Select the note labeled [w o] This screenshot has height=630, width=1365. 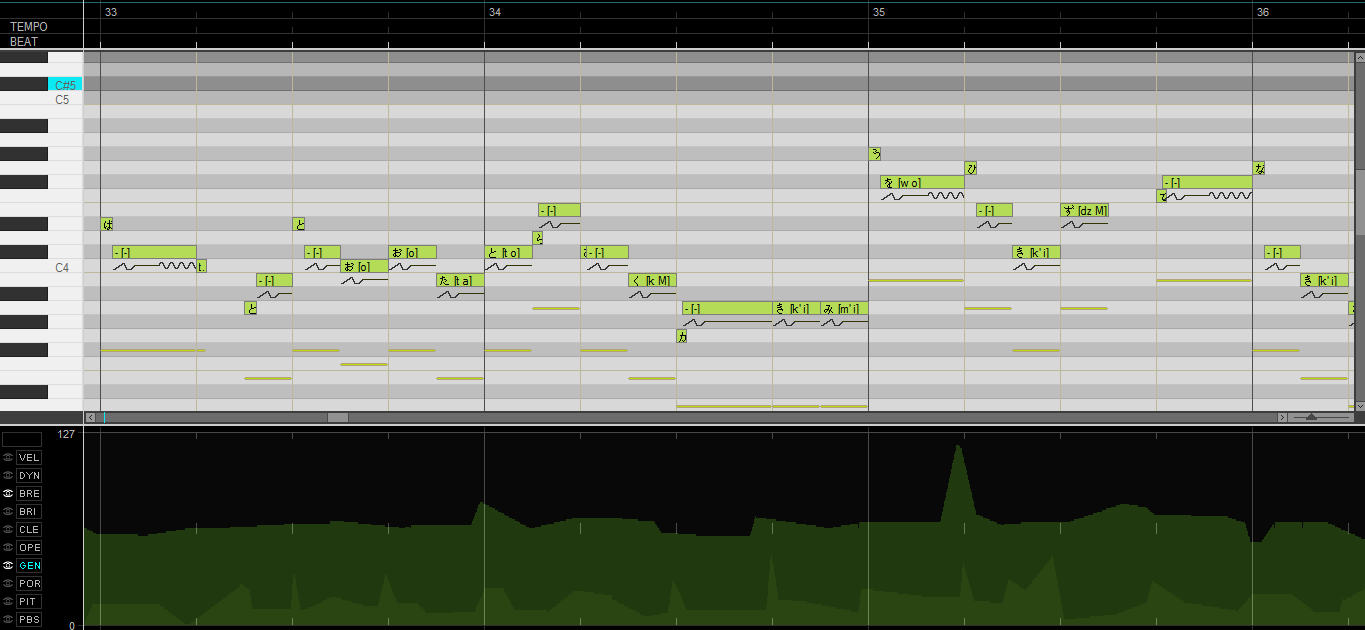(922, 182)
